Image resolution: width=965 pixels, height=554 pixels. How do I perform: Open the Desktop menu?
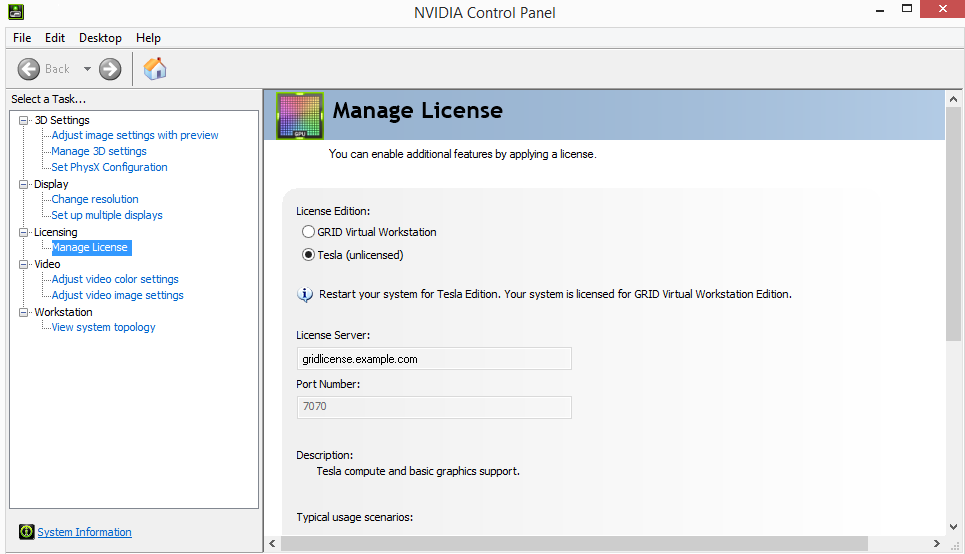[100, 38]
